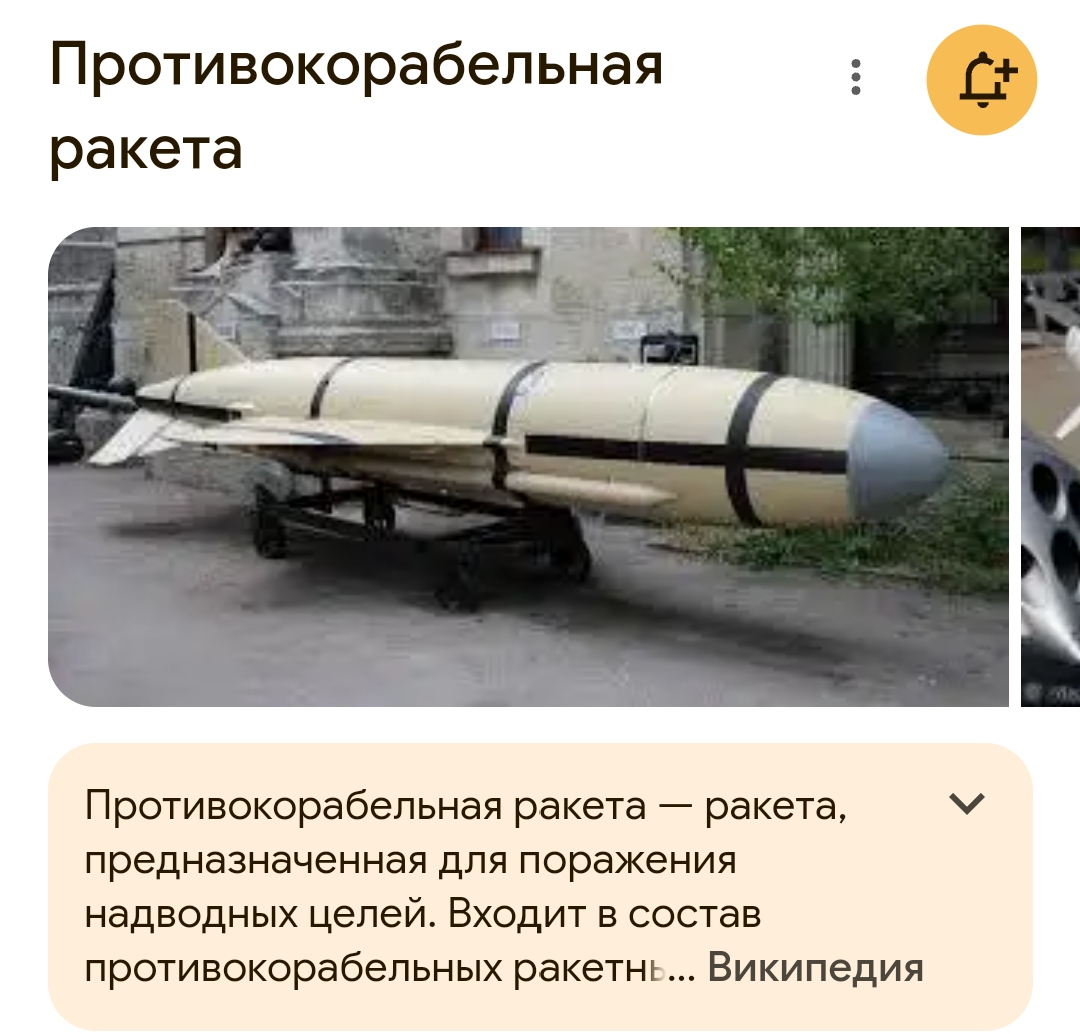Open the three-dot more options menu
This screenshot has width=1080, height=1034.
[855, 77]
